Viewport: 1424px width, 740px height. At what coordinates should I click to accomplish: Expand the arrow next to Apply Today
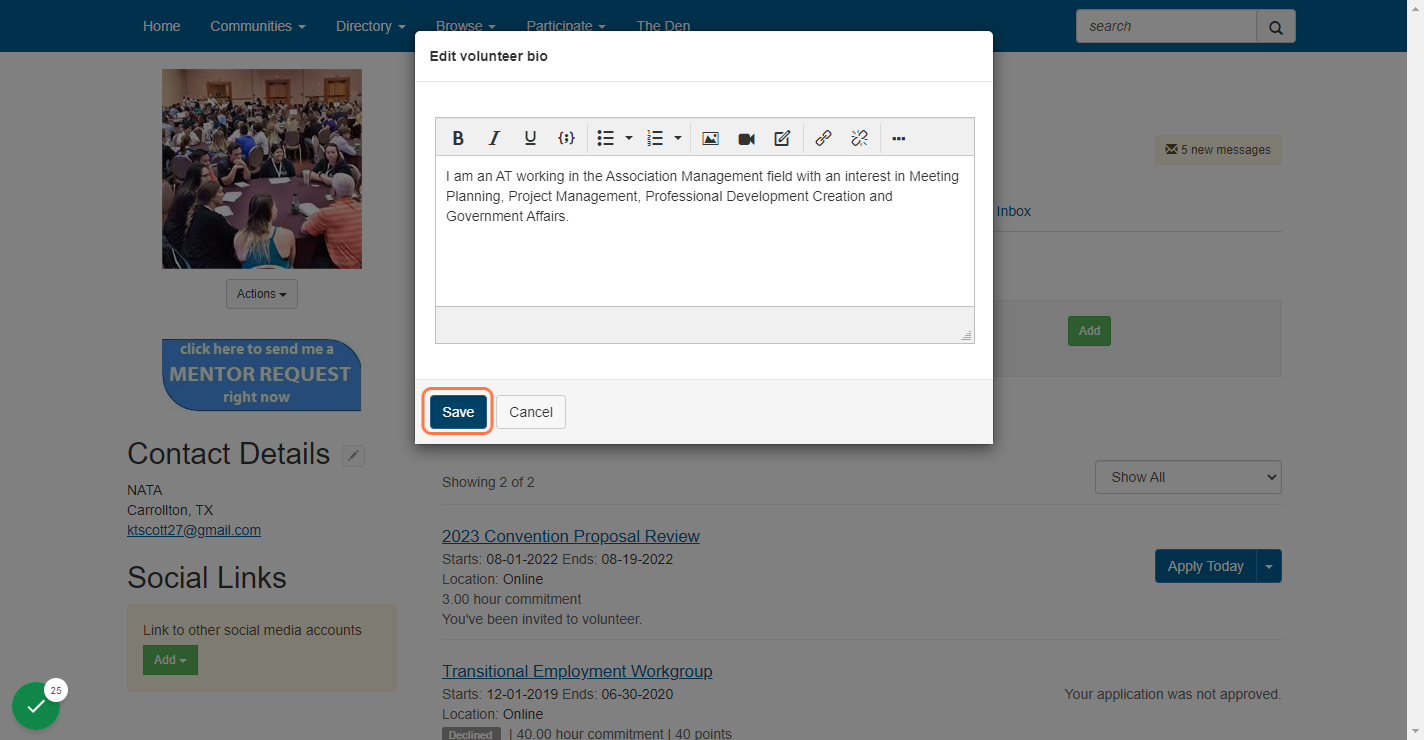(x=1269, y=566)
